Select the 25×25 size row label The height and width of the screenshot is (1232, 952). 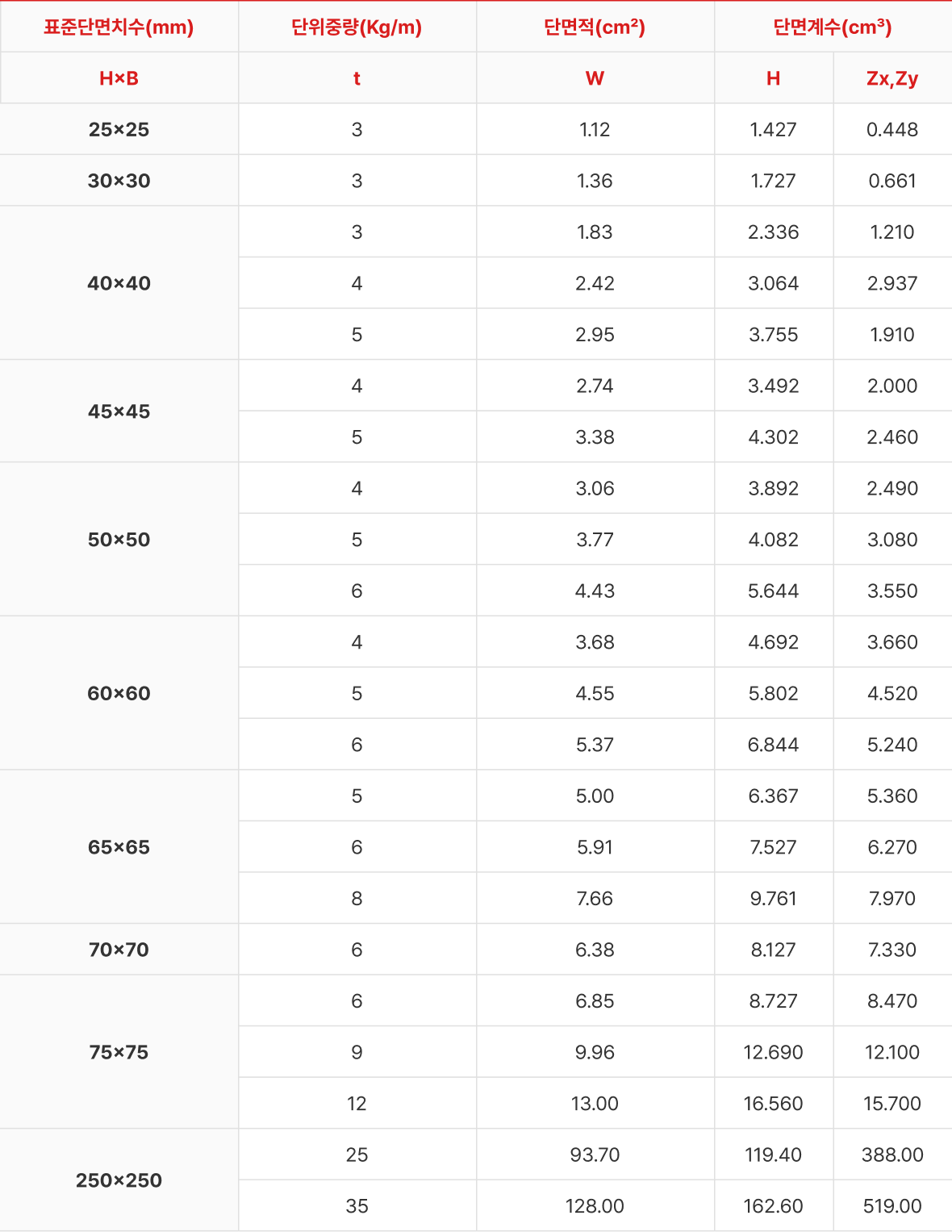119,129
